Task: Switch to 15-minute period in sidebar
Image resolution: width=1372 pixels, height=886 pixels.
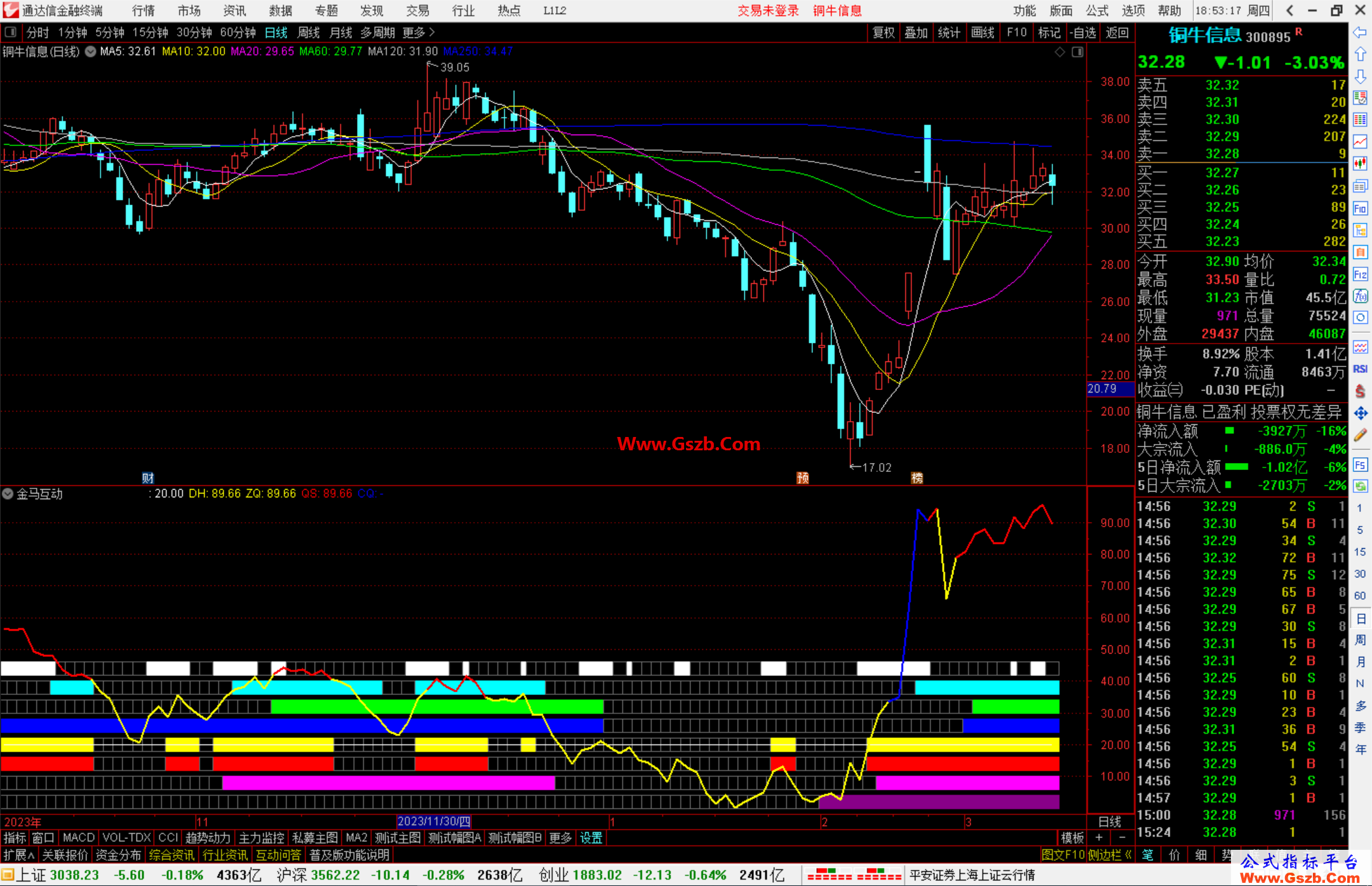Action: tap(1360, 552)
